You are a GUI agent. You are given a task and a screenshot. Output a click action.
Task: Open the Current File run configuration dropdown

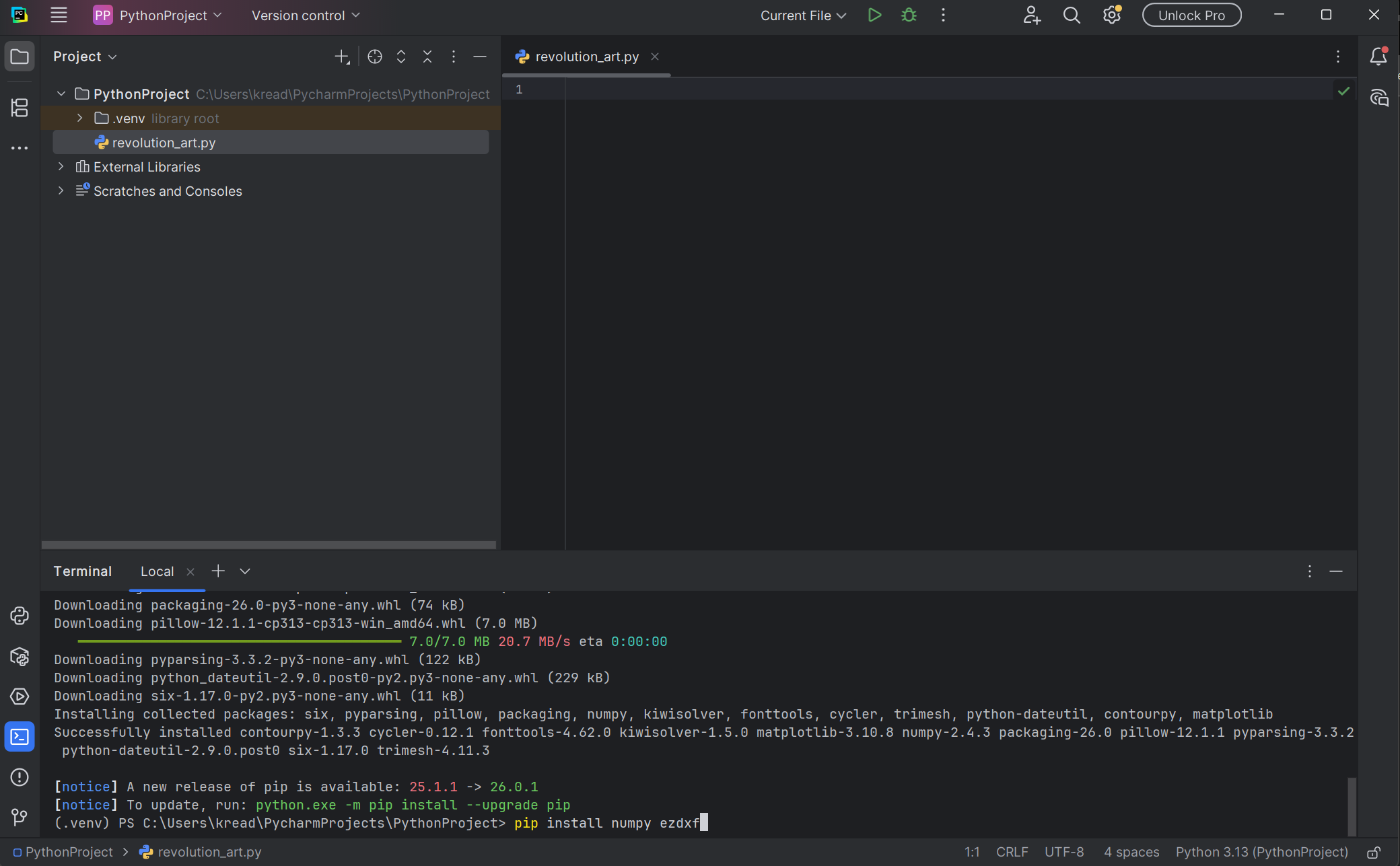pyautogui.click(x=802, y=15)
